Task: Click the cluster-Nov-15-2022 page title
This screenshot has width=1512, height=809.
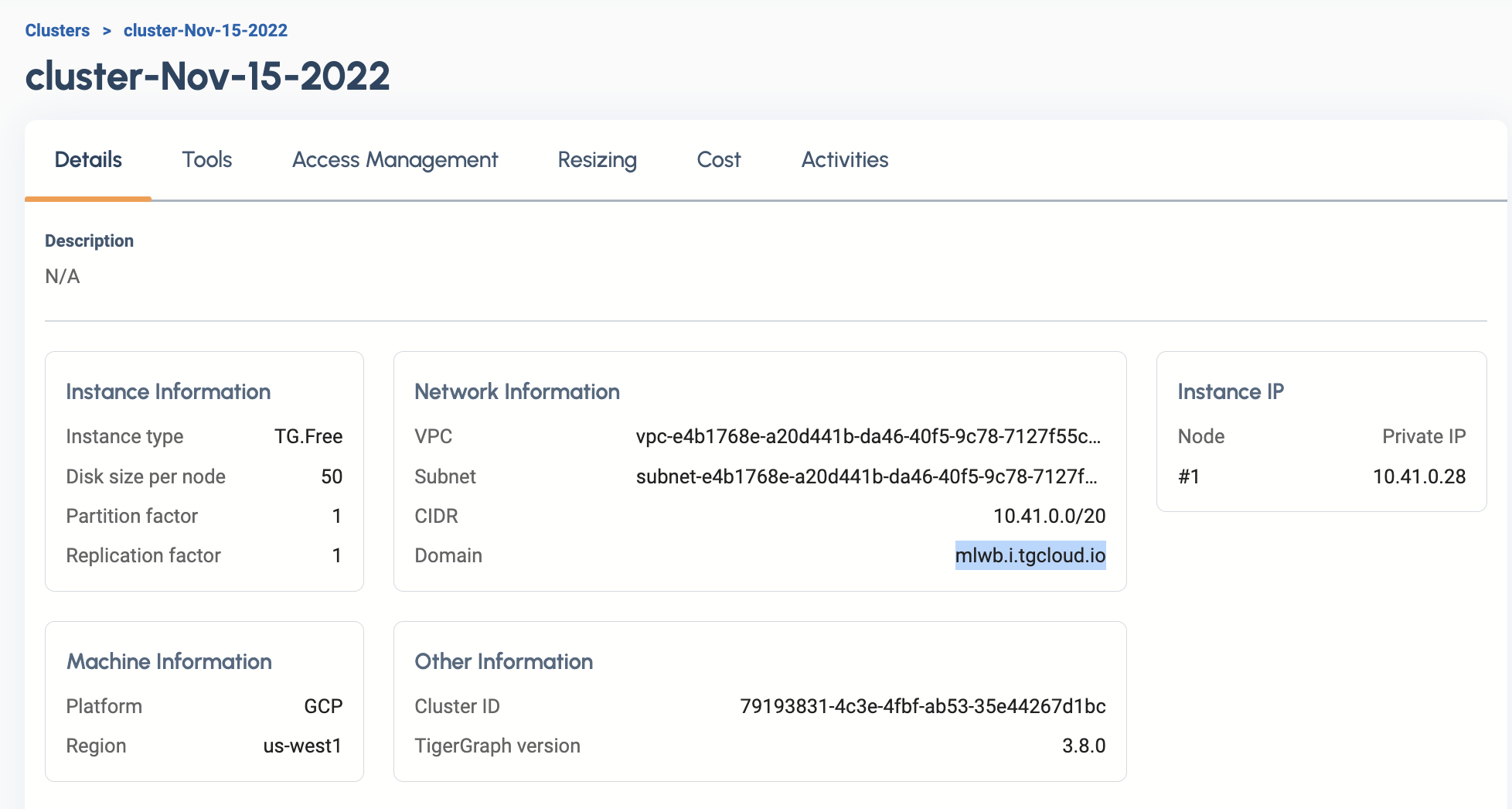Action: click(207, 76)
